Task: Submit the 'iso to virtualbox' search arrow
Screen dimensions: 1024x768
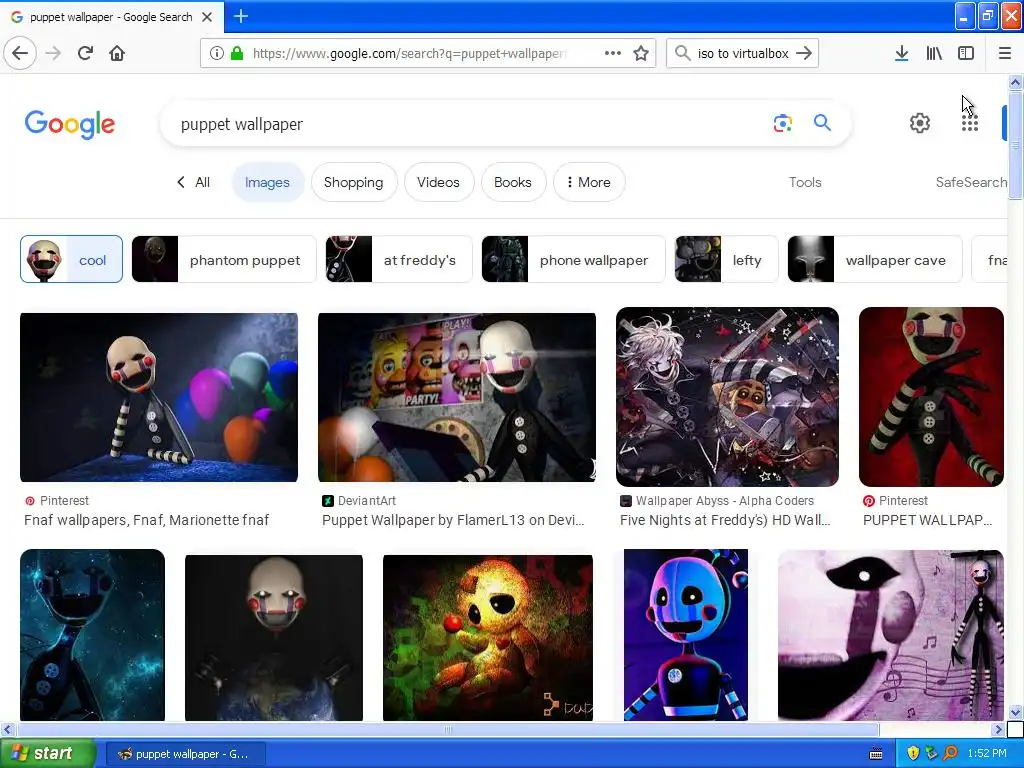Action: tap(805, 53)
